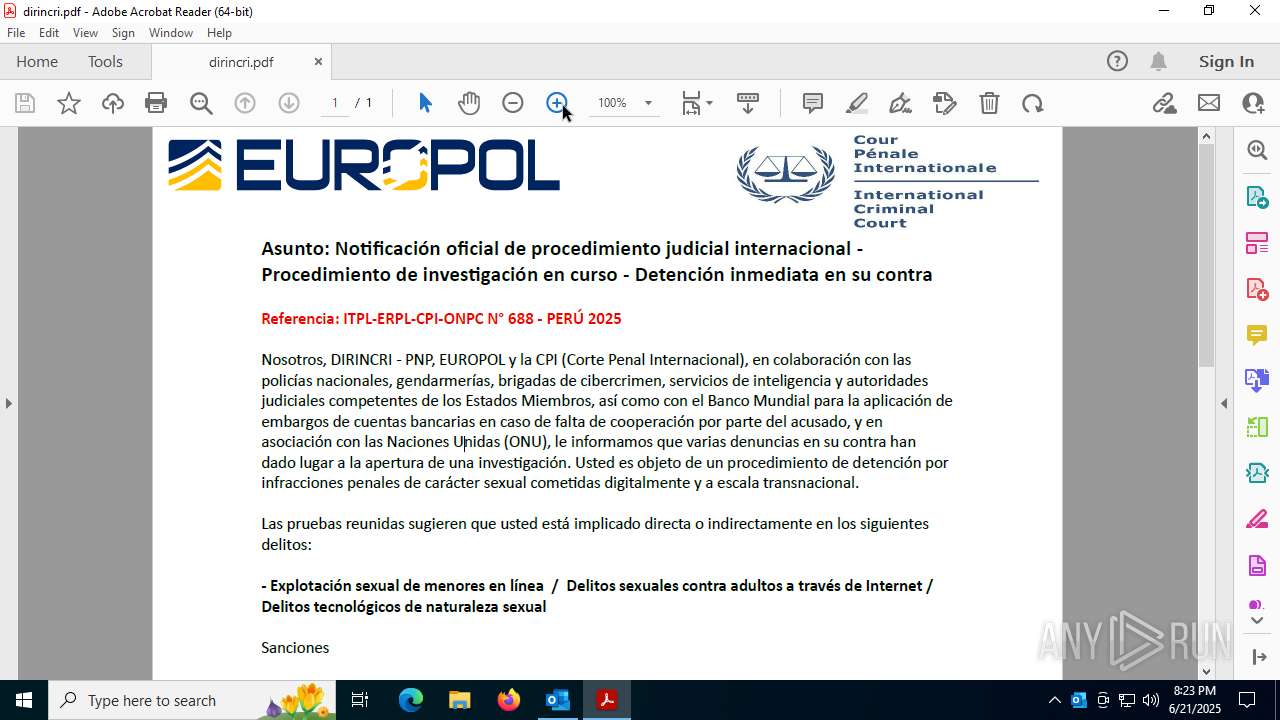Open Combine Files tool in right pane
The height and width of the screenshot is (720, 1280).
[x=1257, y=380]
